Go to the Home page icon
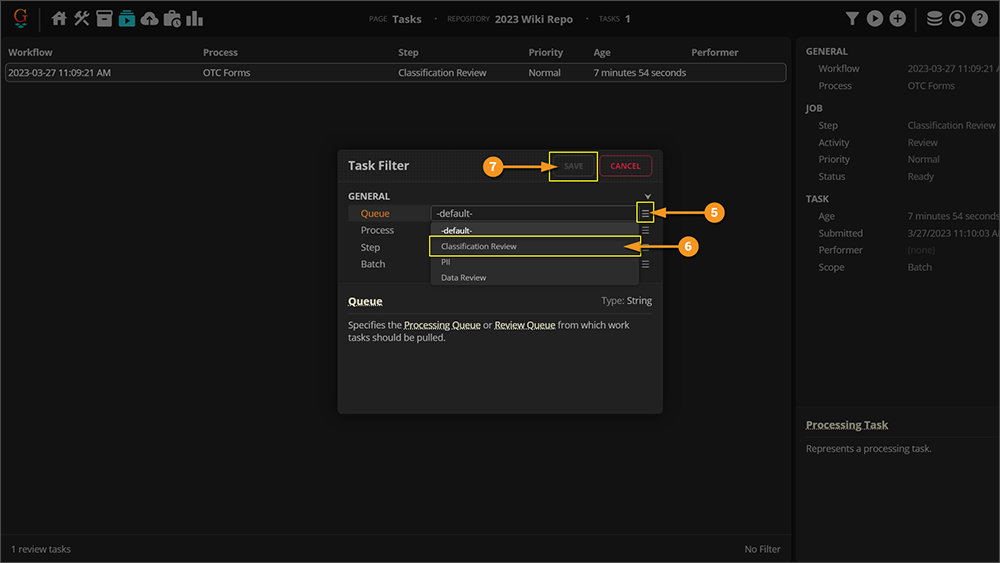The image size is (1000, 563). tap(59, 18)
